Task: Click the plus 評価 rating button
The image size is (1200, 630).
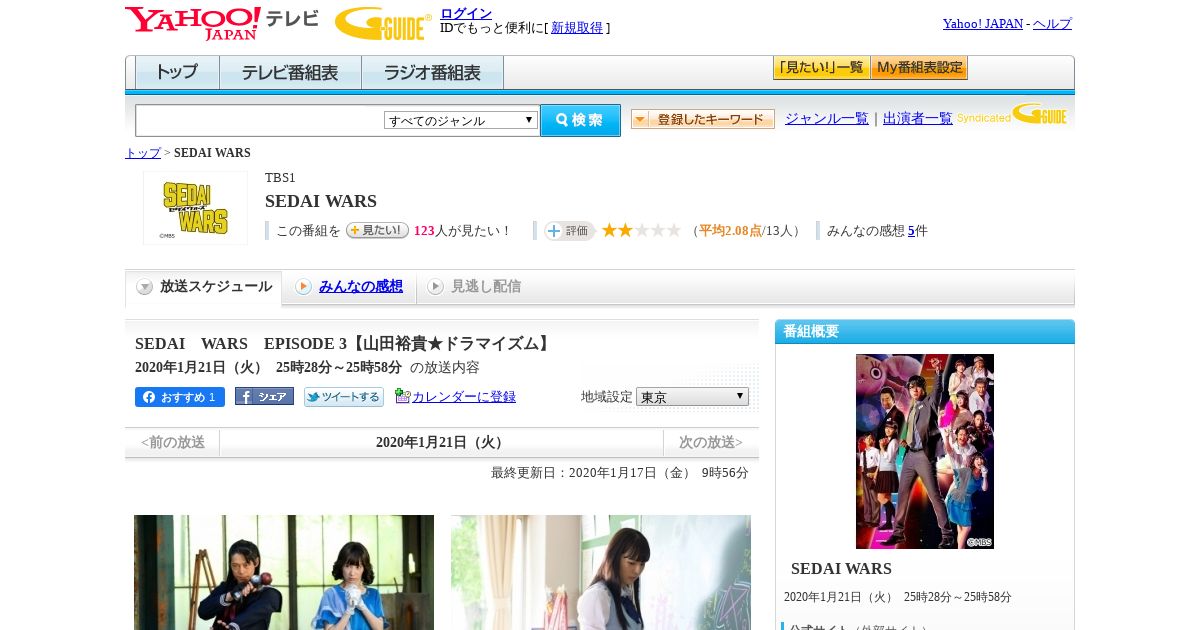Action: [569, 231]
